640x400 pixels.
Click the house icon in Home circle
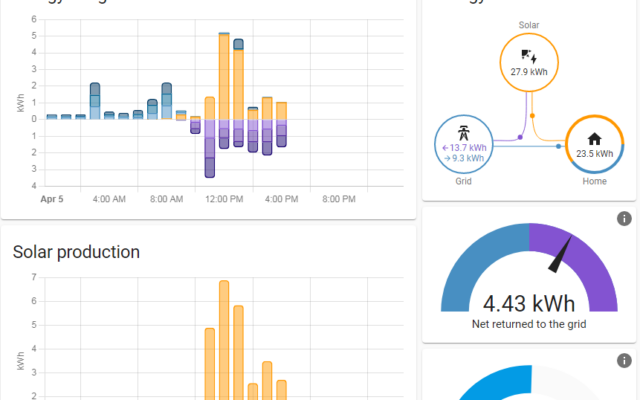pos(594,139)
